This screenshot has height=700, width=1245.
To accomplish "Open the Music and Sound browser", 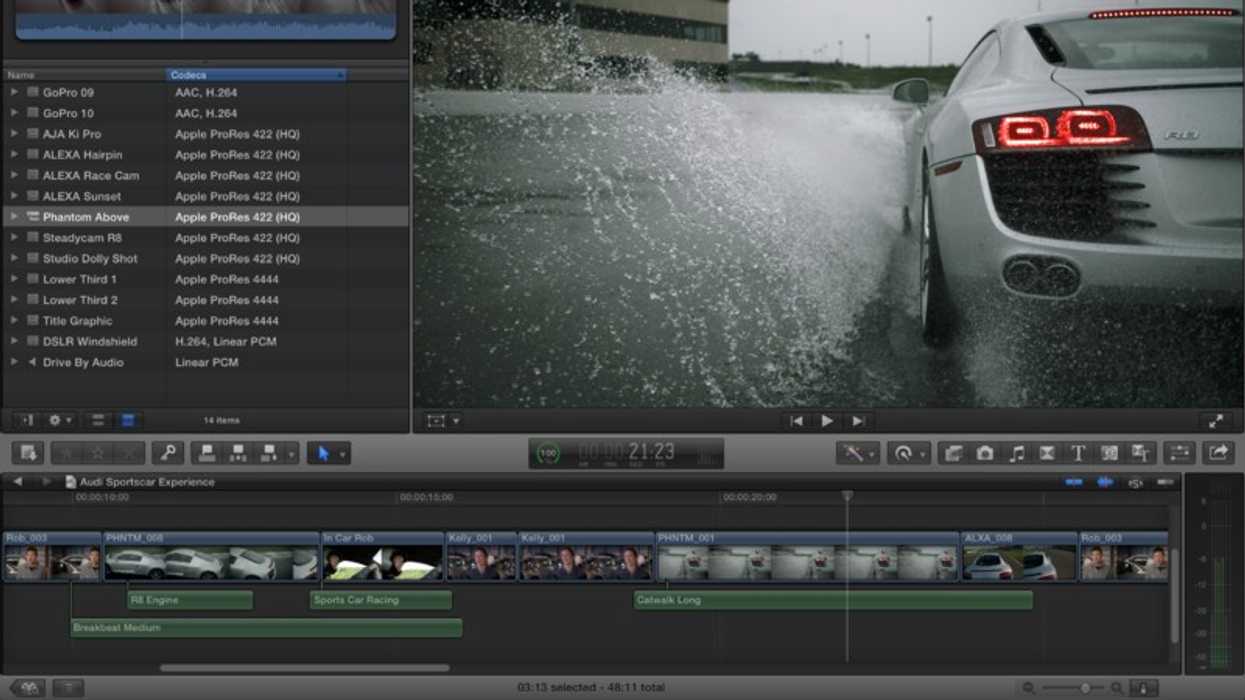I will 1016,453.
